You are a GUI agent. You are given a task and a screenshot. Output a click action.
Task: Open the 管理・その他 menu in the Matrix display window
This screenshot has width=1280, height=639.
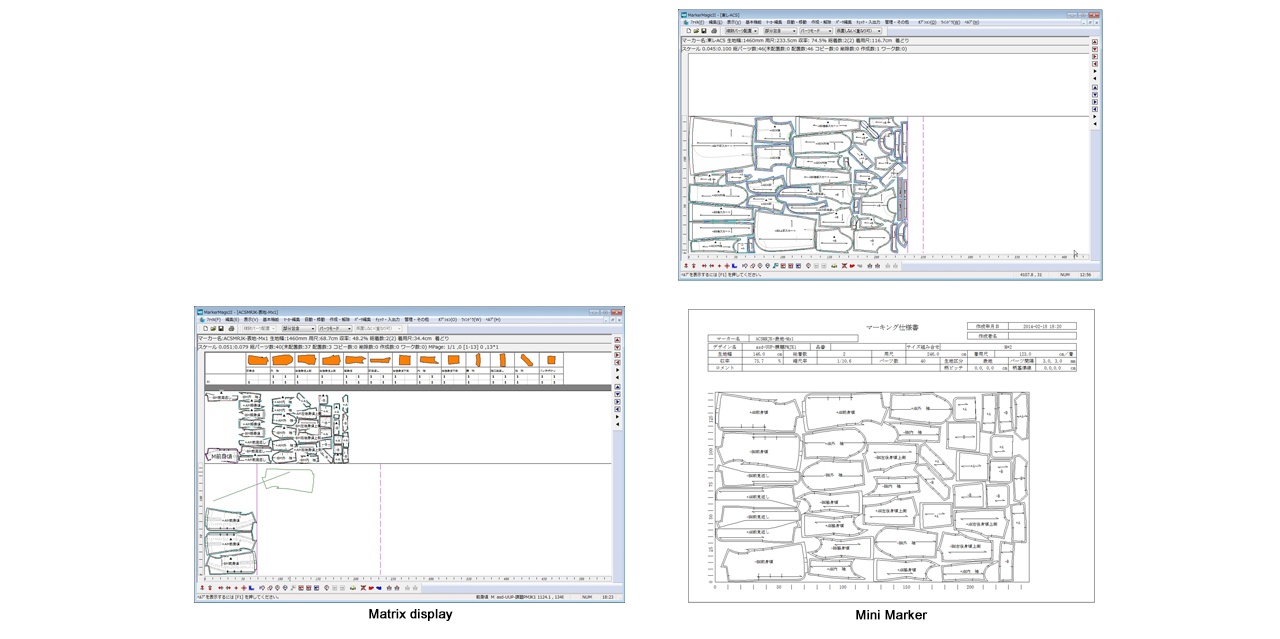(416, 319)
